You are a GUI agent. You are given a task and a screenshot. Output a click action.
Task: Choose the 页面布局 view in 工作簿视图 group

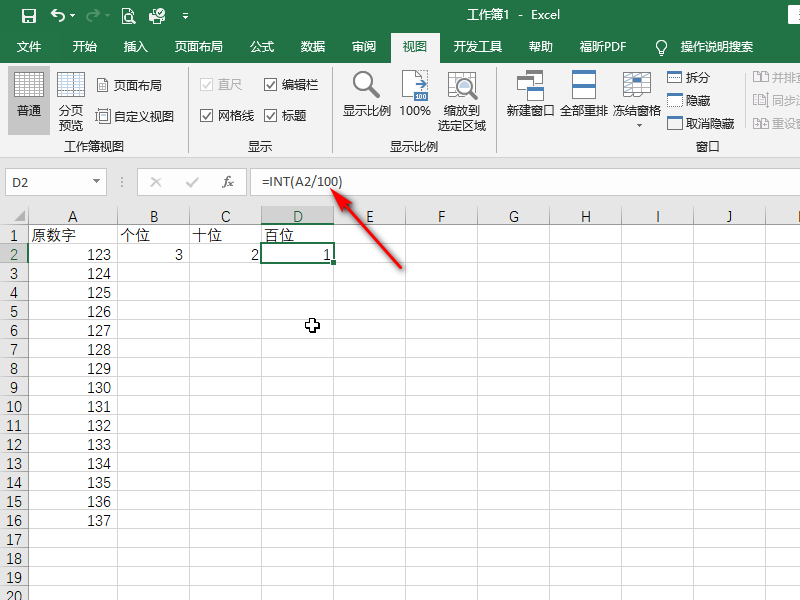[130, 85]
